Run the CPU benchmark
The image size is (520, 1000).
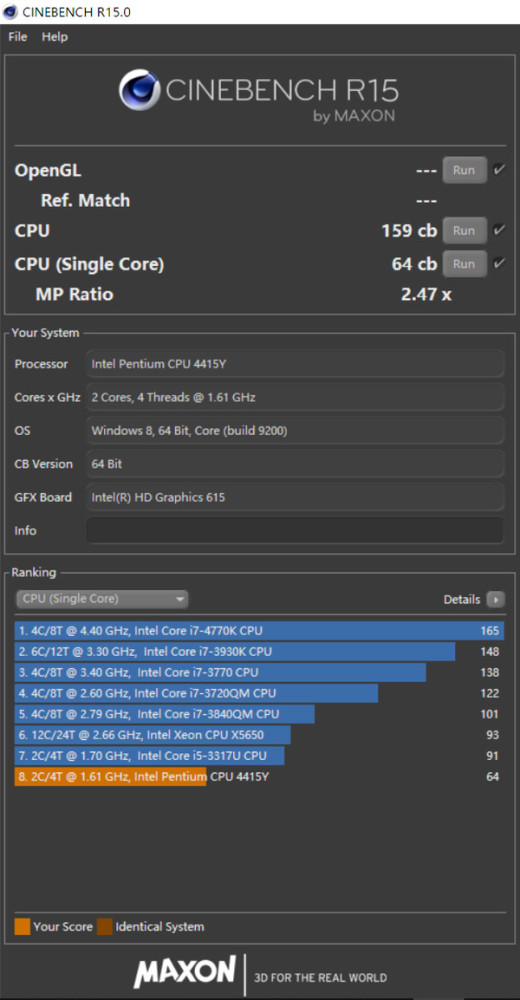[x=464, y=231]
